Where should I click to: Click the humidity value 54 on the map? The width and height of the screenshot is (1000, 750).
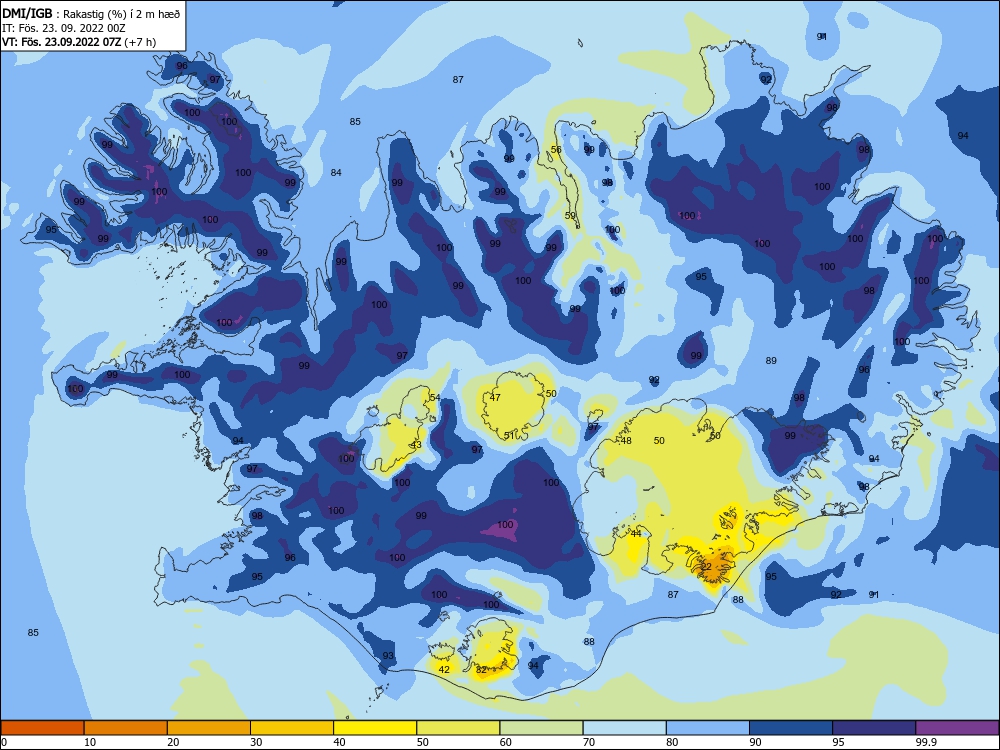(435, 397)
